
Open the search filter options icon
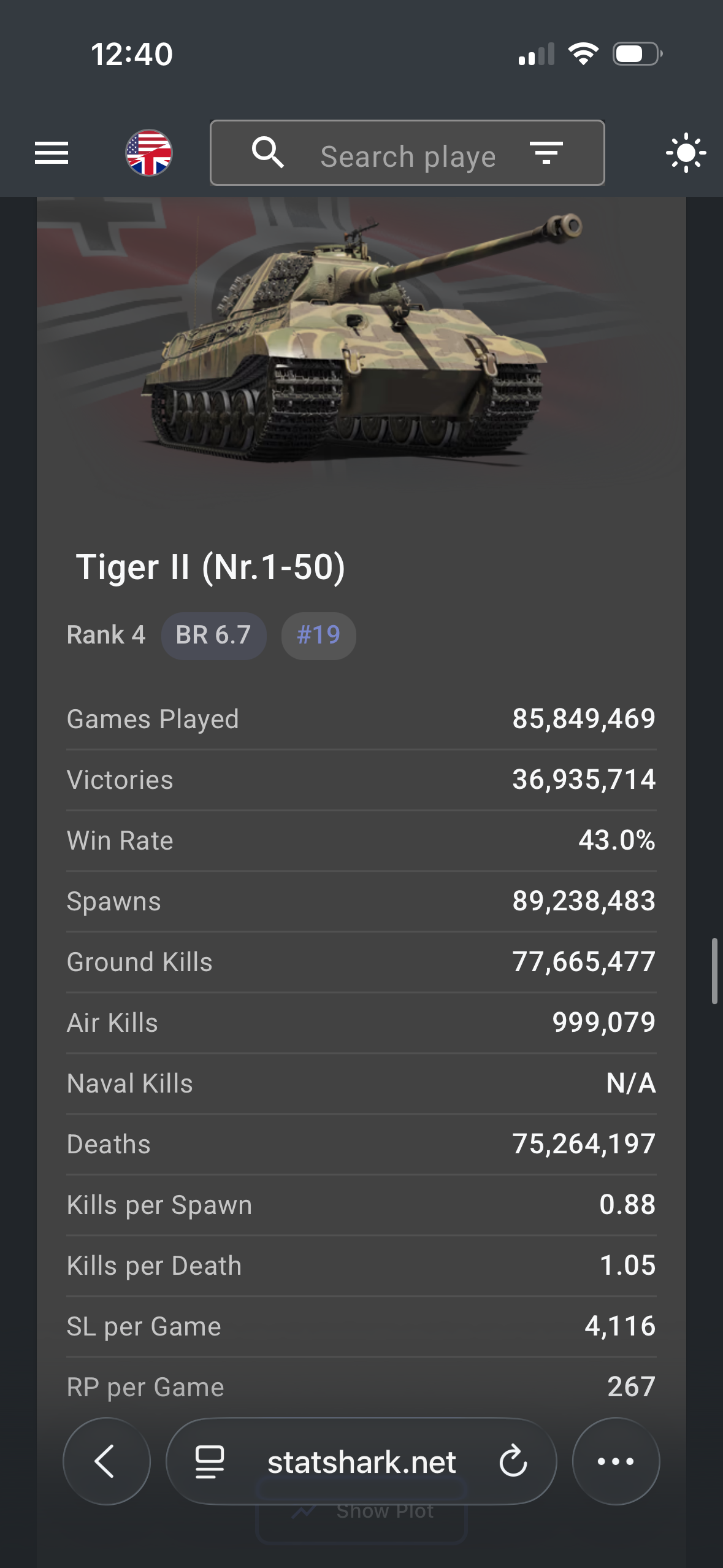click(x=546, y=153)
